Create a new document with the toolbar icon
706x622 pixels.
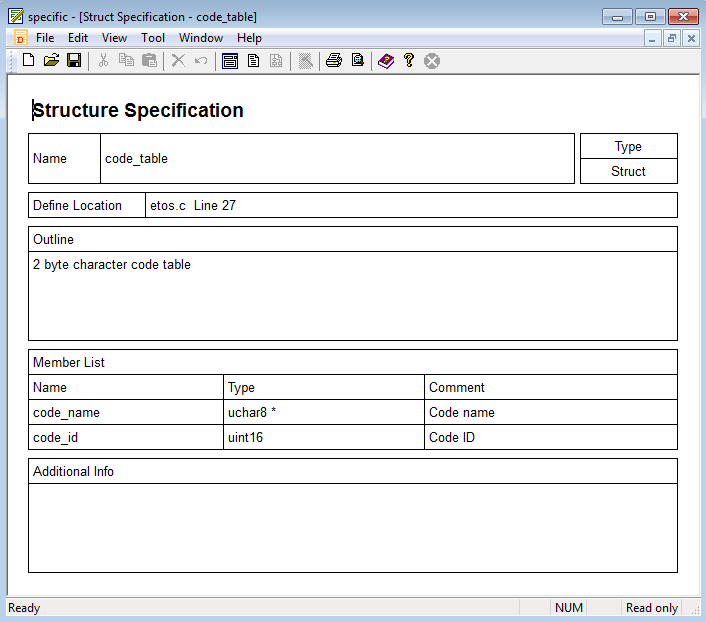(x=28, y=60)
